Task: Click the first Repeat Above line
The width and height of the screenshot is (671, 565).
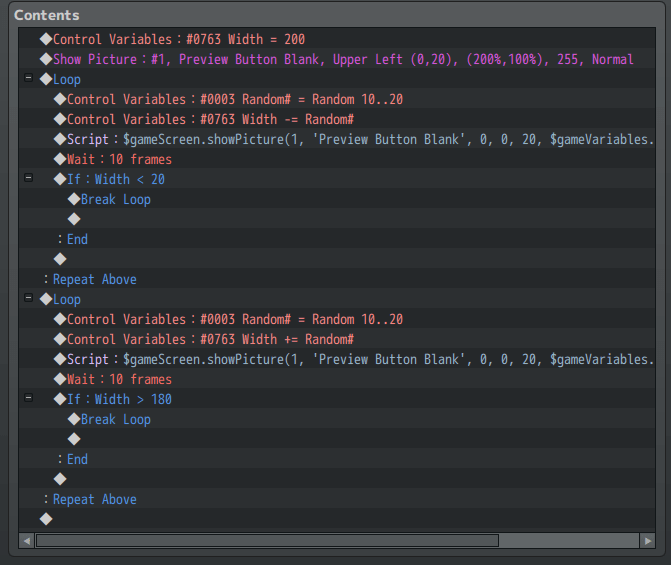Action: click(x=337, y=280)
